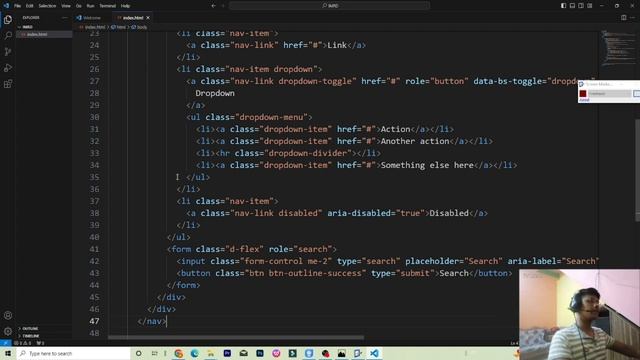Click the 'Another action' text on line 32
The image size is (640, 360).
click(415, 141)
